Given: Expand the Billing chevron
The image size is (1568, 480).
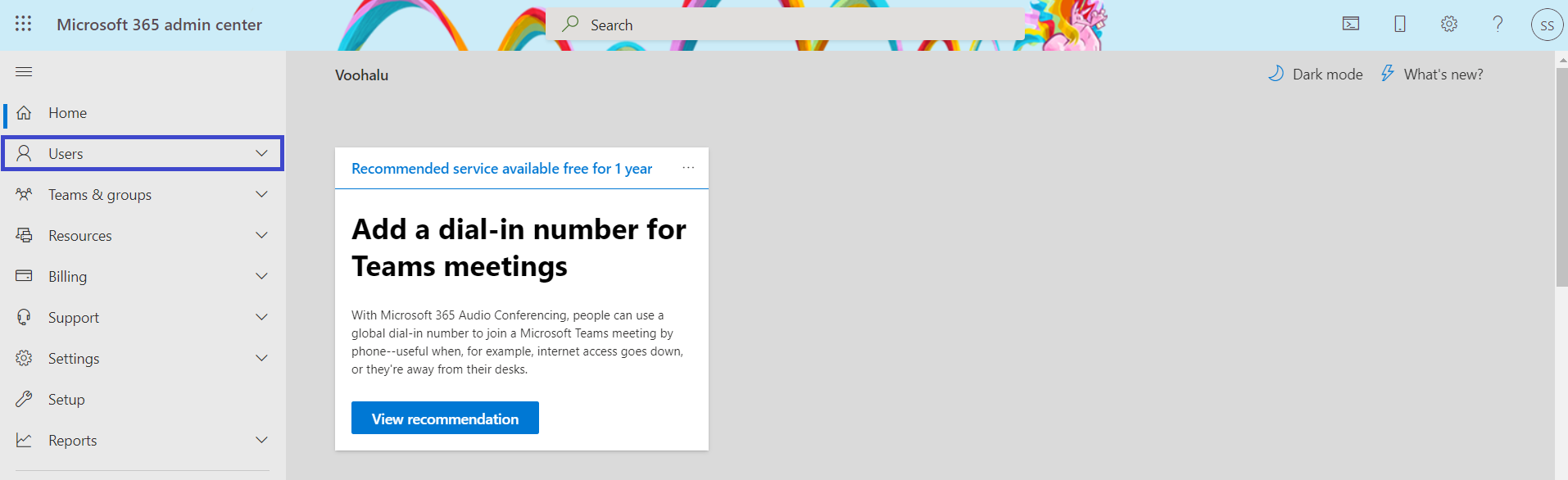Looking at the screenshot, I should tap(261, 276).
